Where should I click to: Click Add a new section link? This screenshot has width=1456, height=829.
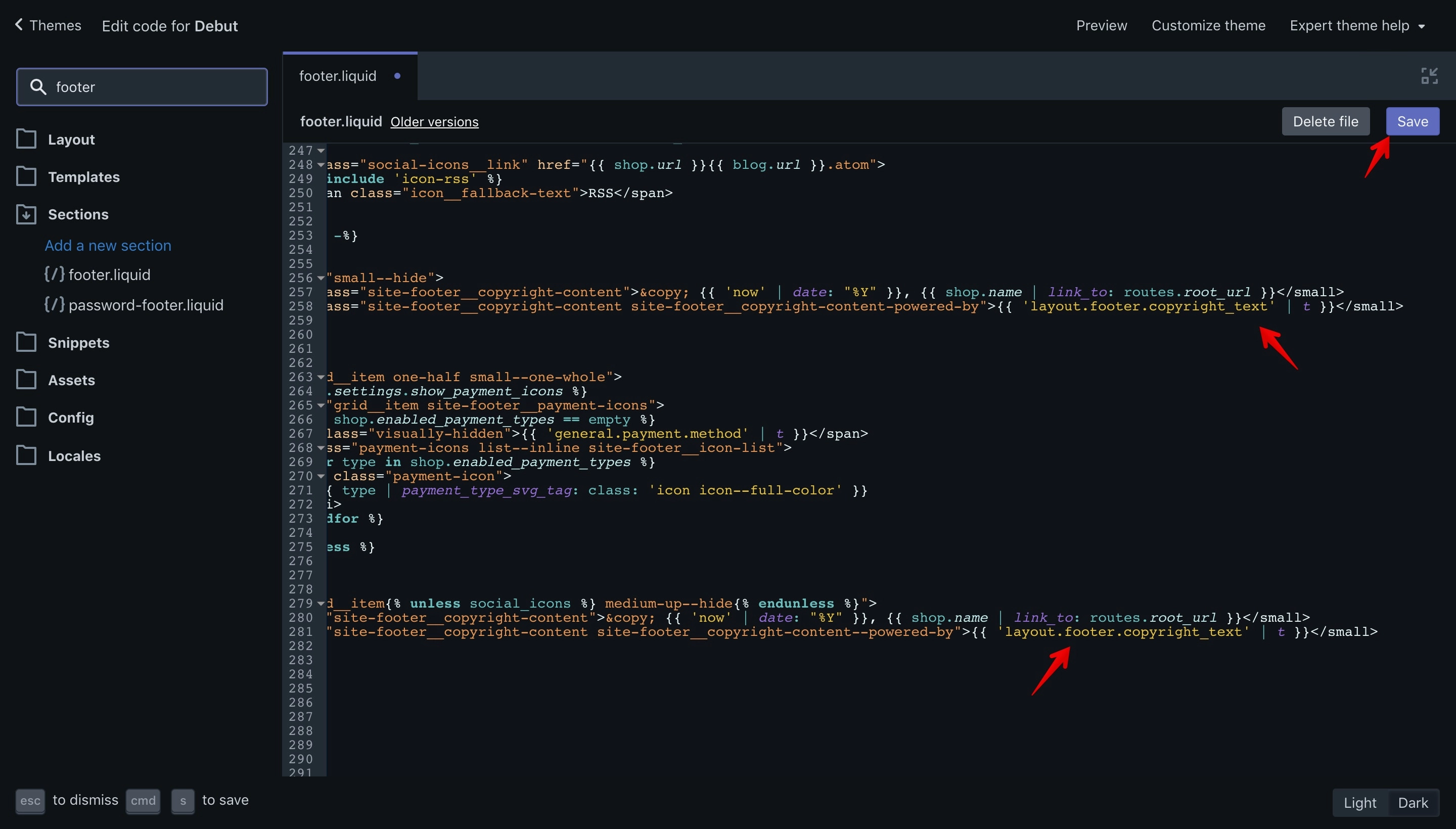pos(108,245)
